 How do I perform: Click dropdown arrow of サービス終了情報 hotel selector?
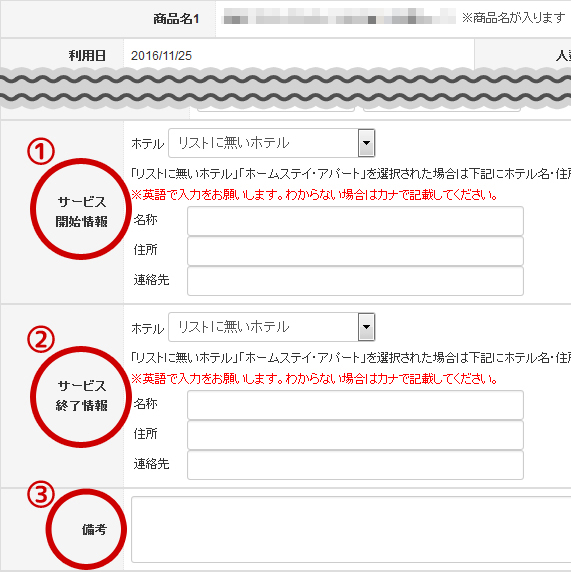point(366,327)
